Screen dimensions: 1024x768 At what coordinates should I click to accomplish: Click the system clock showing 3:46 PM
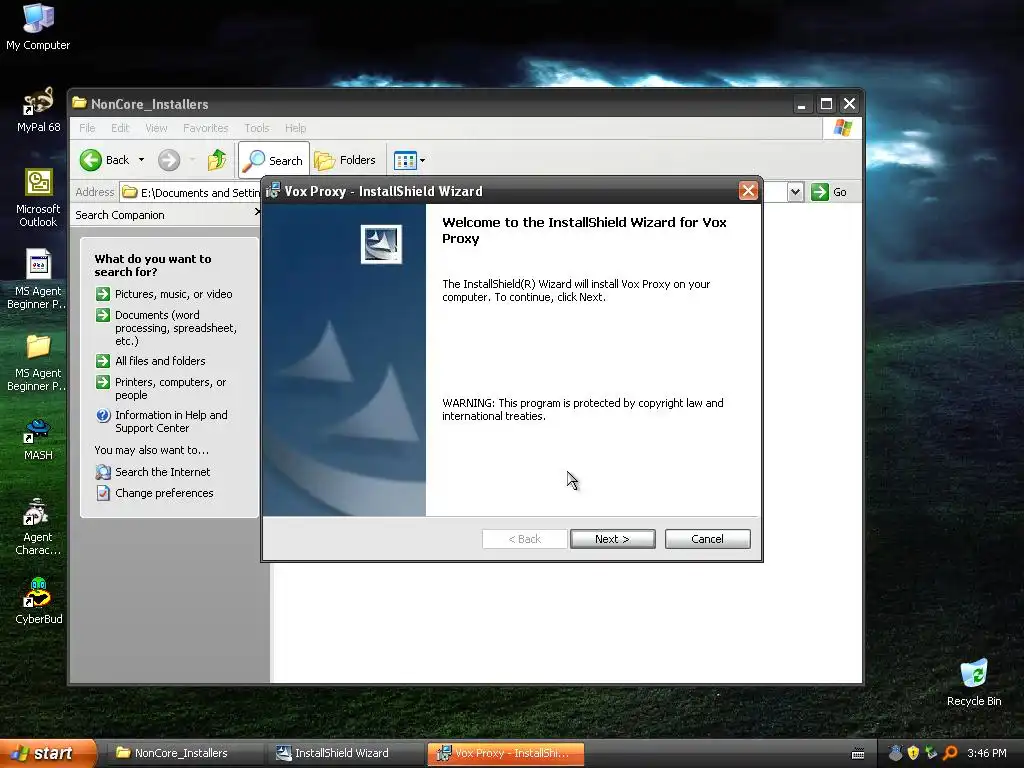[987, 753]
